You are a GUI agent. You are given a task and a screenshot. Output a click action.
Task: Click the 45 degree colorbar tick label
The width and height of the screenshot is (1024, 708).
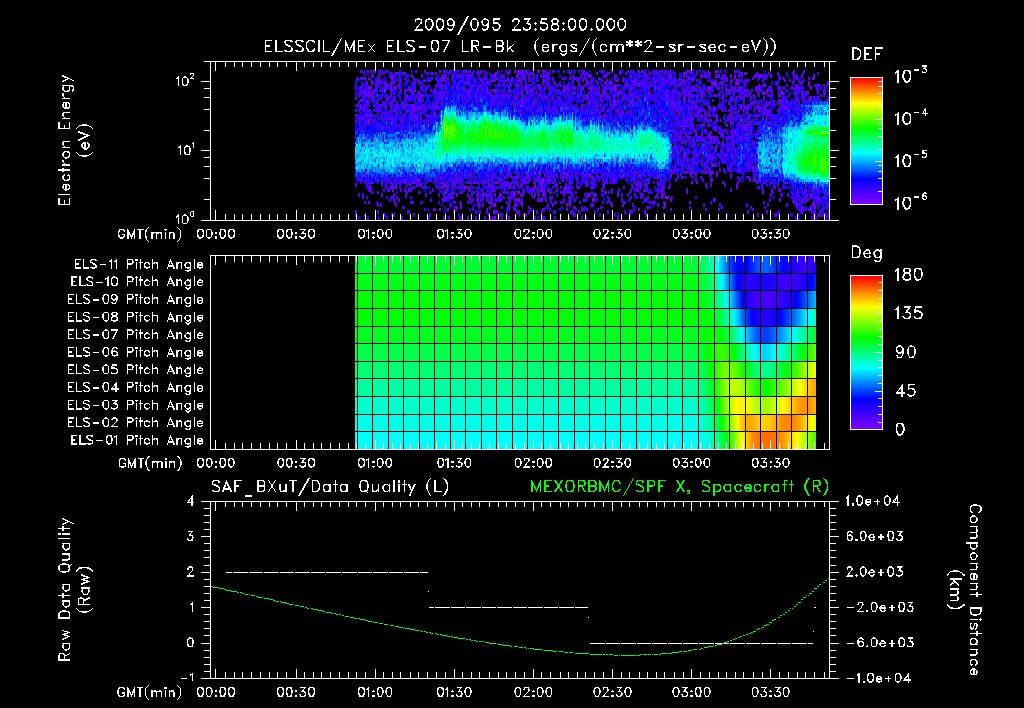point(906,391)
